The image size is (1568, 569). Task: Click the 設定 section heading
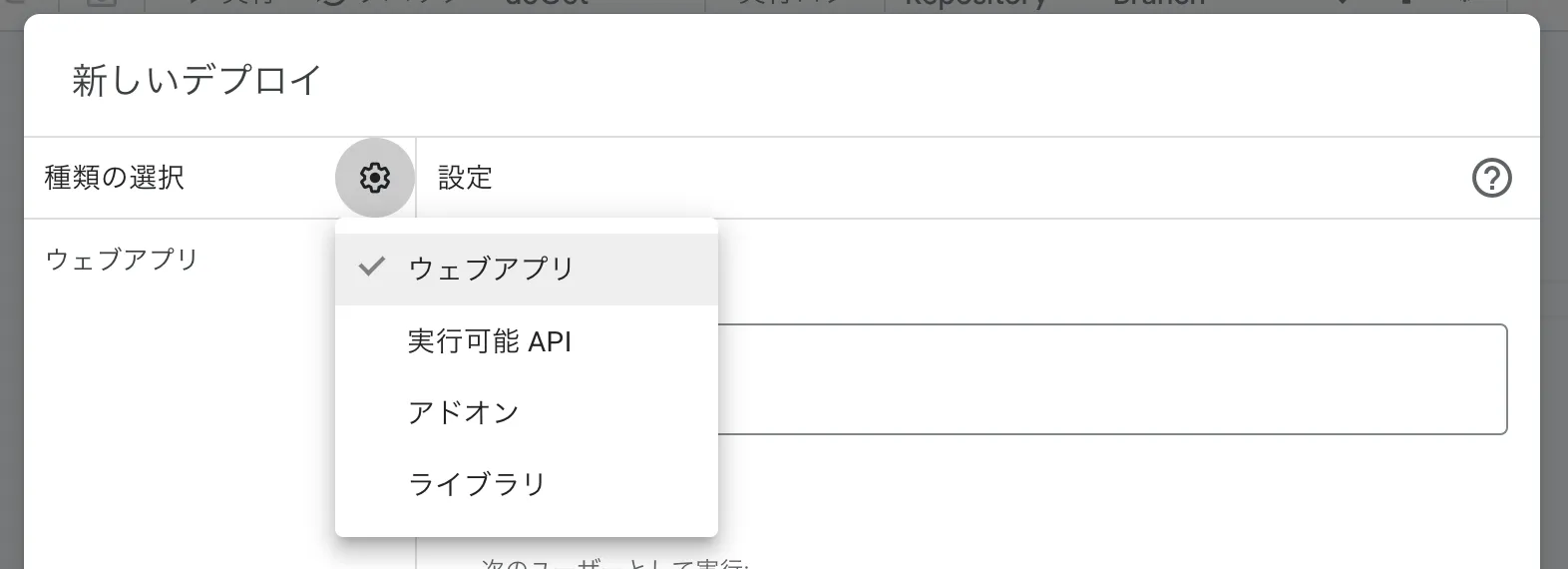click(x=466, y=178)
